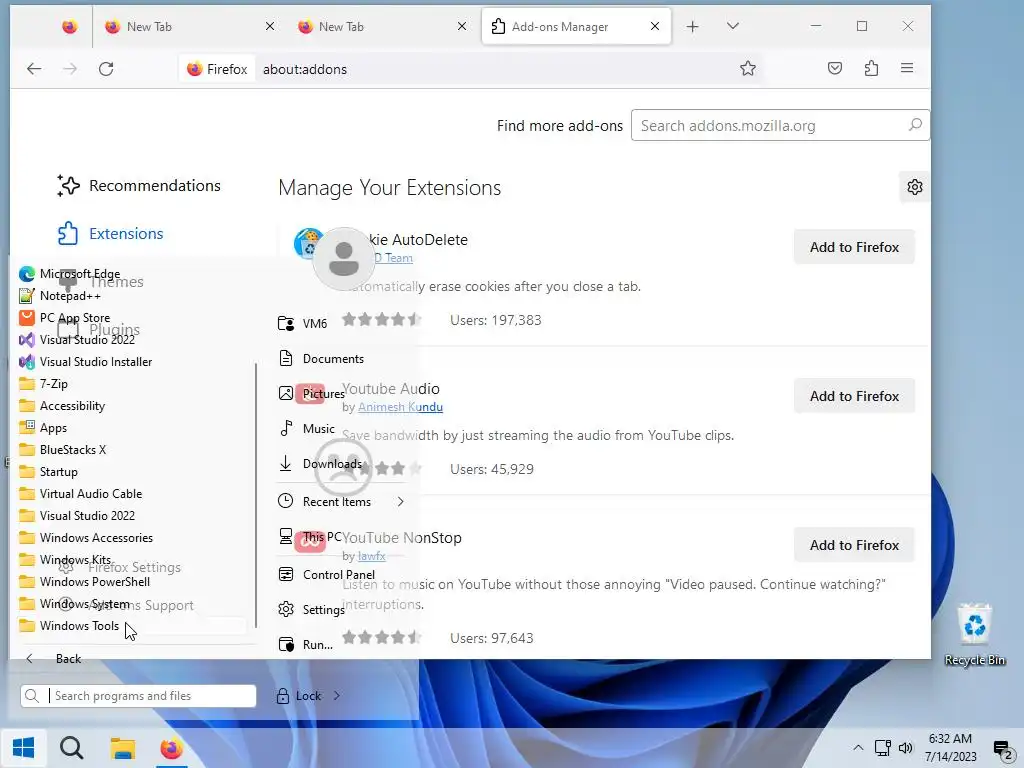Bookmark this page with star icon
Image resolution: width=1024 pixels, height=768 pixels.
coord(748,69)
